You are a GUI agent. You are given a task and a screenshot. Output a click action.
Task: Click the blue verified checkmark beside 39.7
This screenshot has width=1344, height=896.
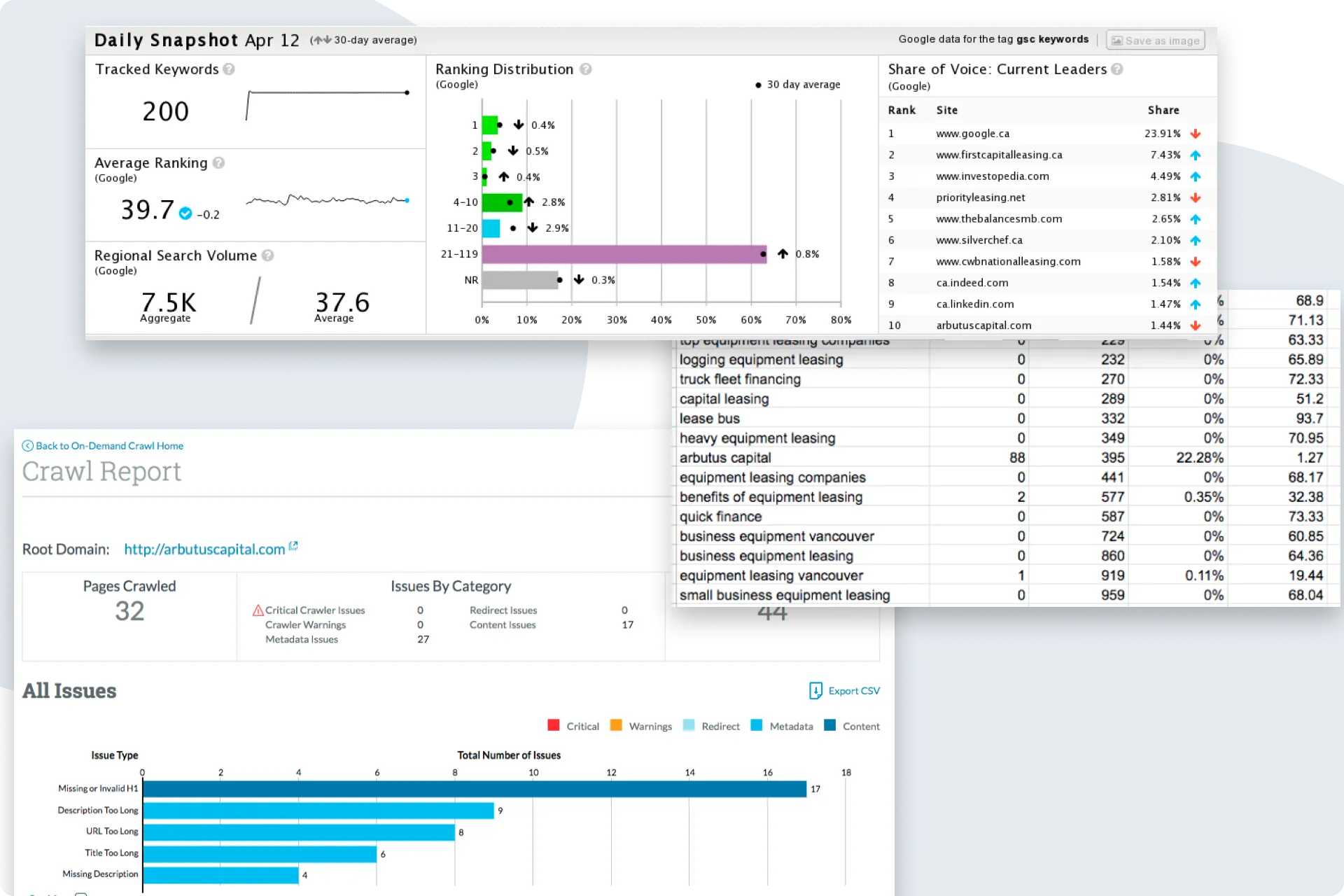click(185, 213)
